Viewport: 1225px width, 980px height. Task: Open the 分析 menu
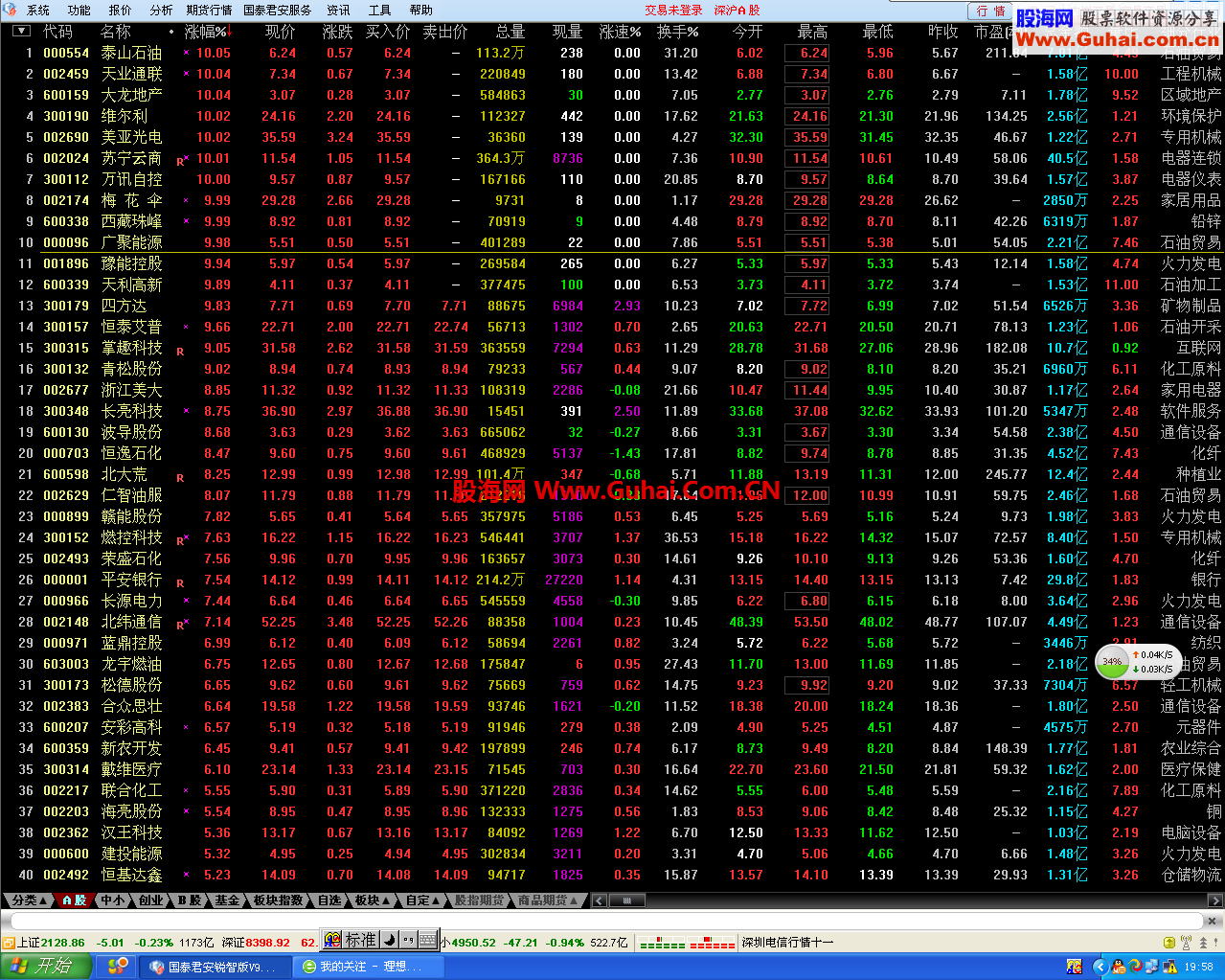pyautogui.click(x=161, y=10)
